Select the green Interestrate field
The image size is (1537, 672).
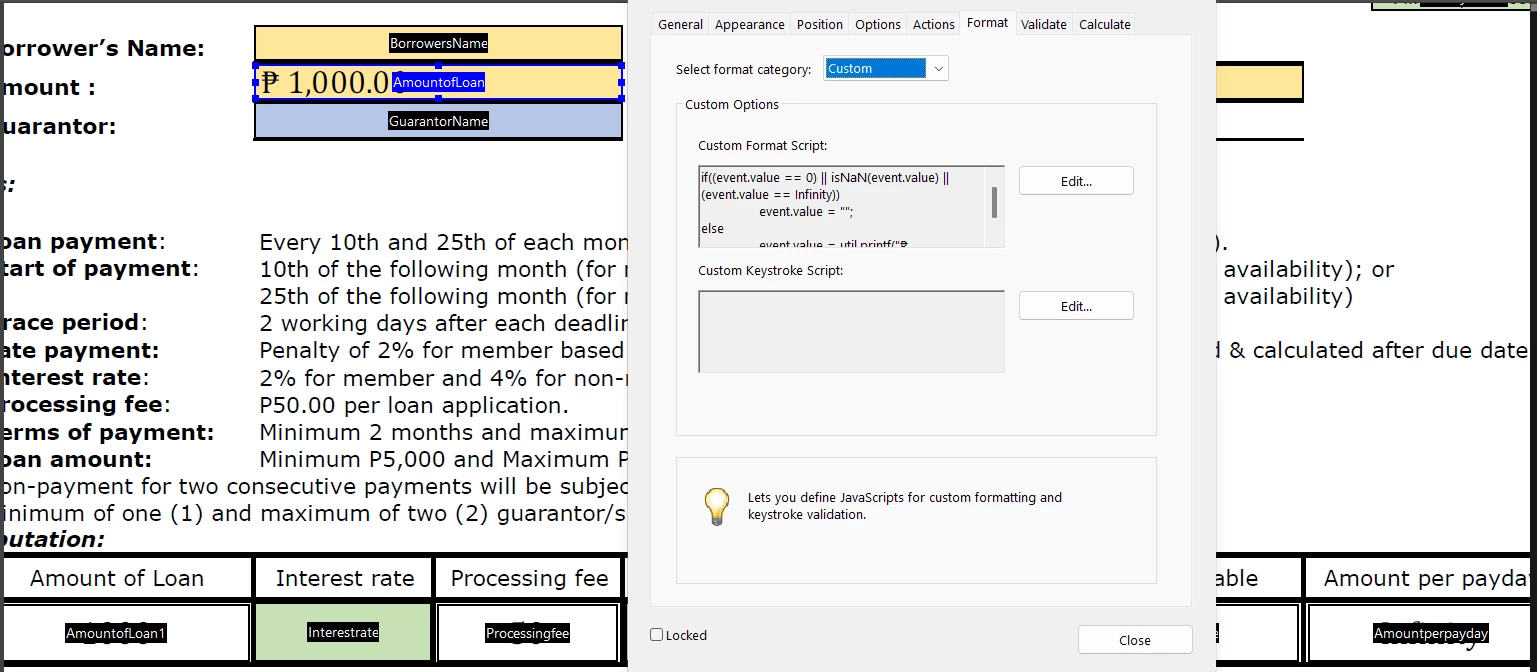[x=343, y=632]
